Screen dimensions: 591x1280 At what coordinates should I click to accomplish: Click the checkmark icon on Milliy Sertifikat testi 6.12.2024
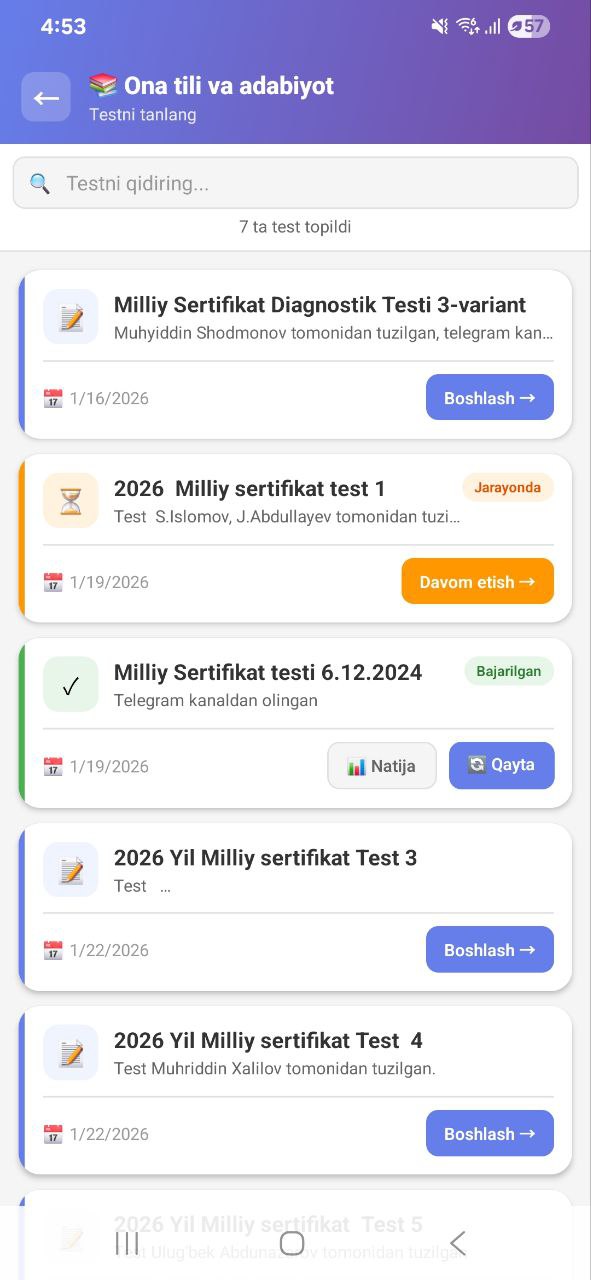point(70,684)
